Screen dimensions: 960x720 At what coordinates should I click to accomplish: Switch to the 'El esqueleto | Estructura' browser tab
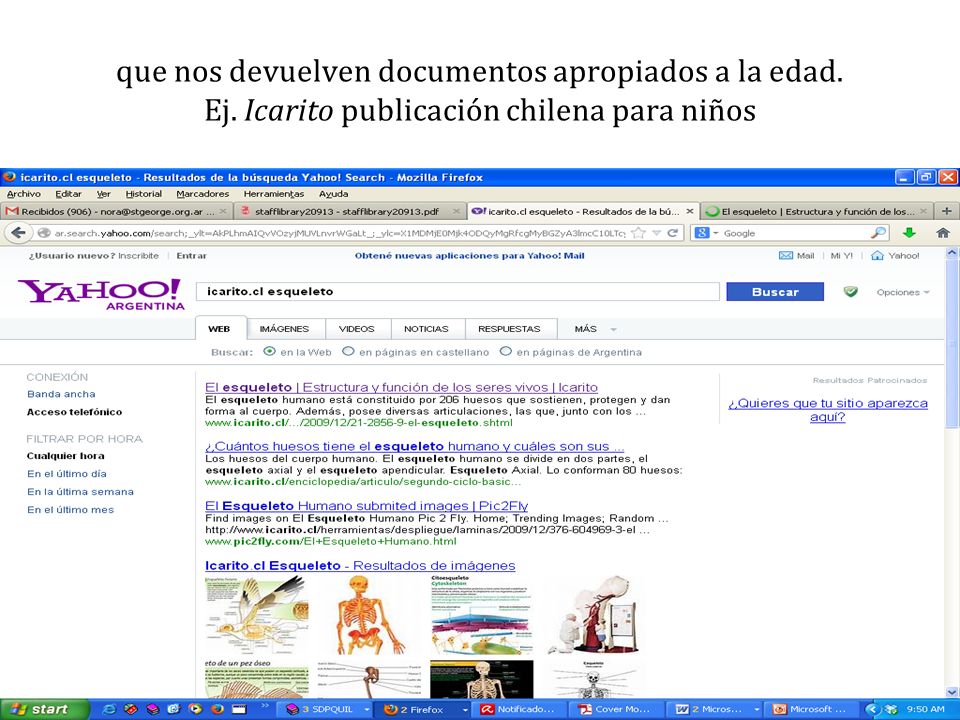817,211
